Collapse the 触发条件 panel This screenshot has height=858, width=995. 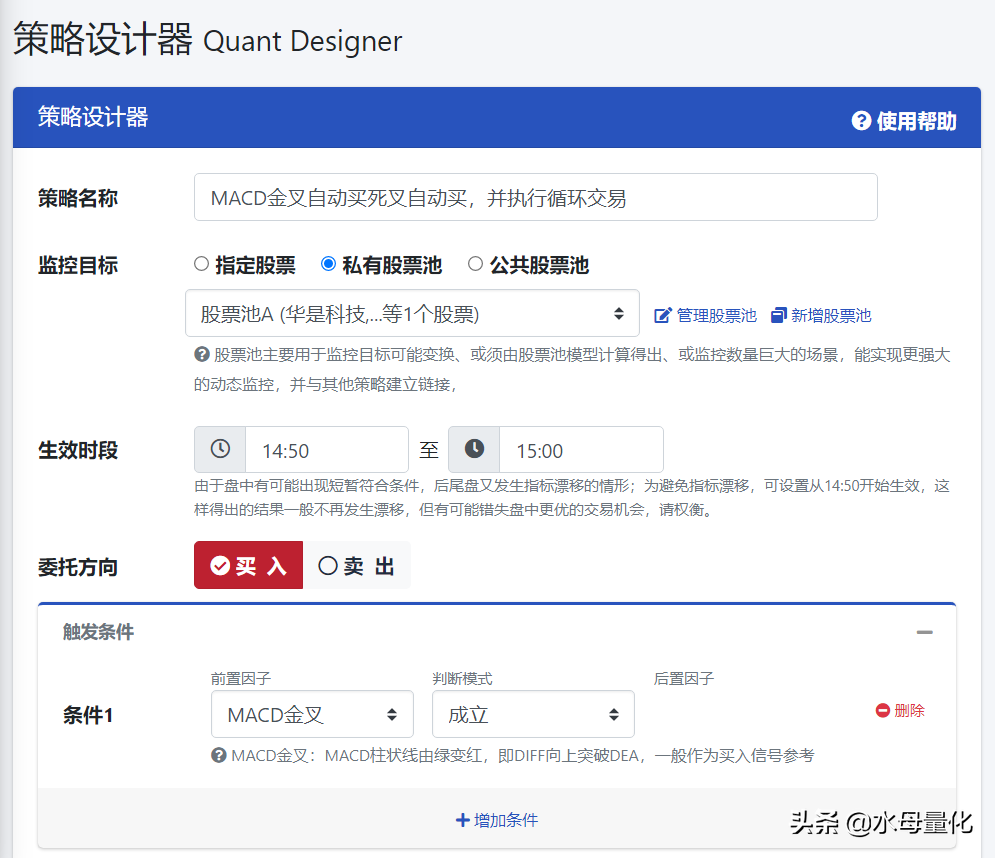[924, 632]
